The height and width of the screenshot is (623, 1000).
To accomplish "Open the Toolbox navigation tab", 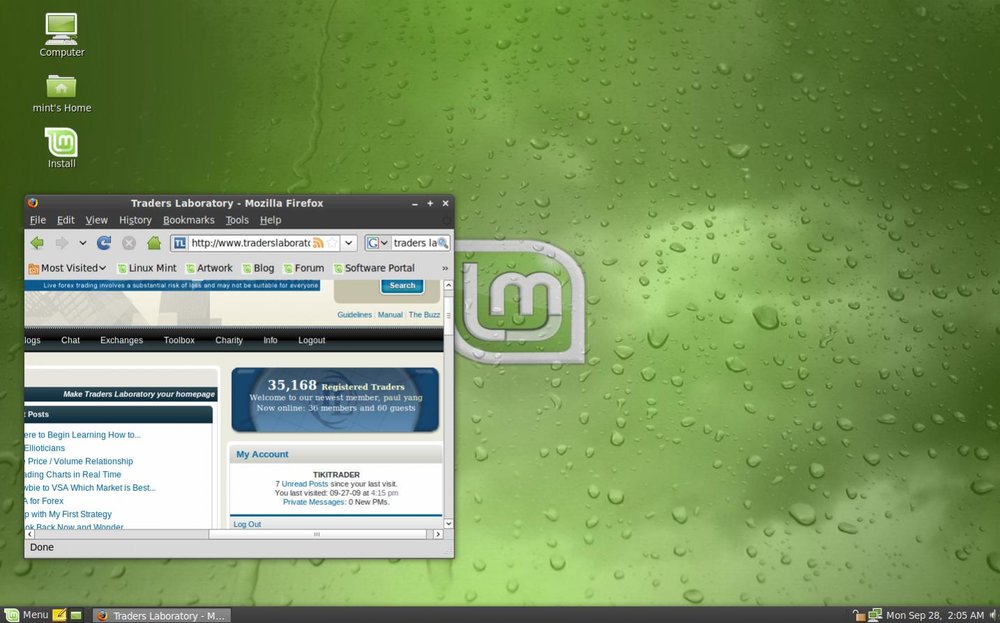I will pos(179,341).
